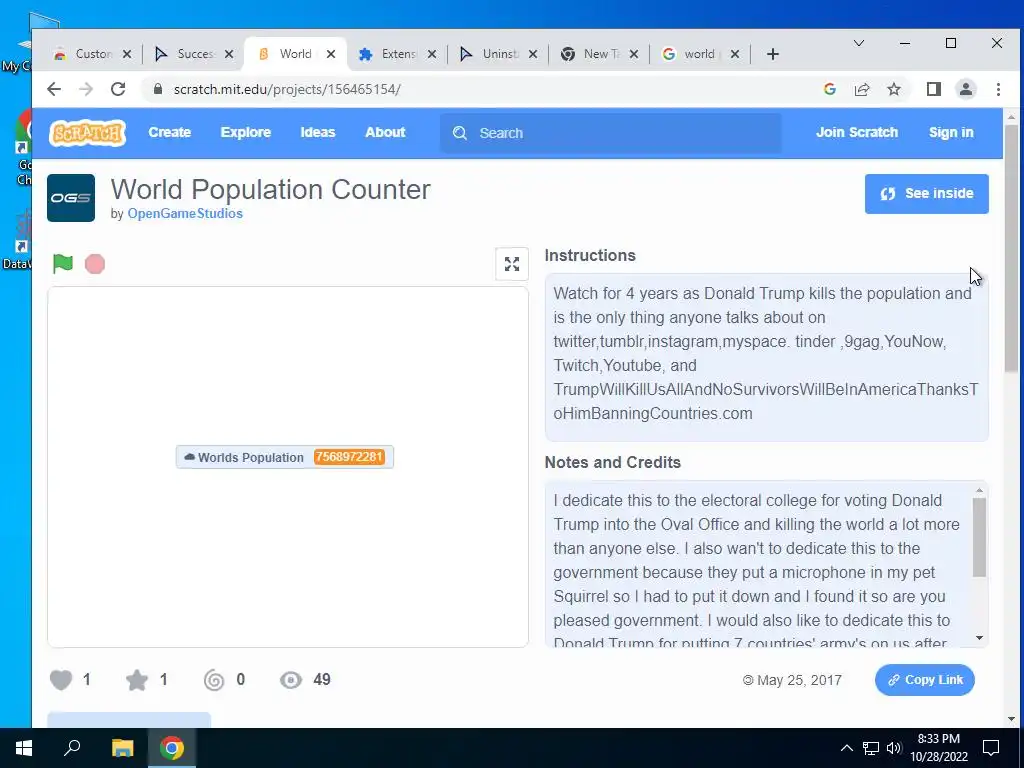Click the Chrome taskbar icon

172,748
